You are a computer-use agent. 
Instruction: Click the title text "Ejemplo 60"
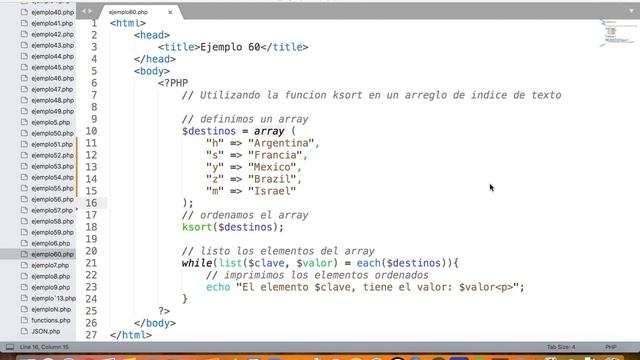[230, 47]
